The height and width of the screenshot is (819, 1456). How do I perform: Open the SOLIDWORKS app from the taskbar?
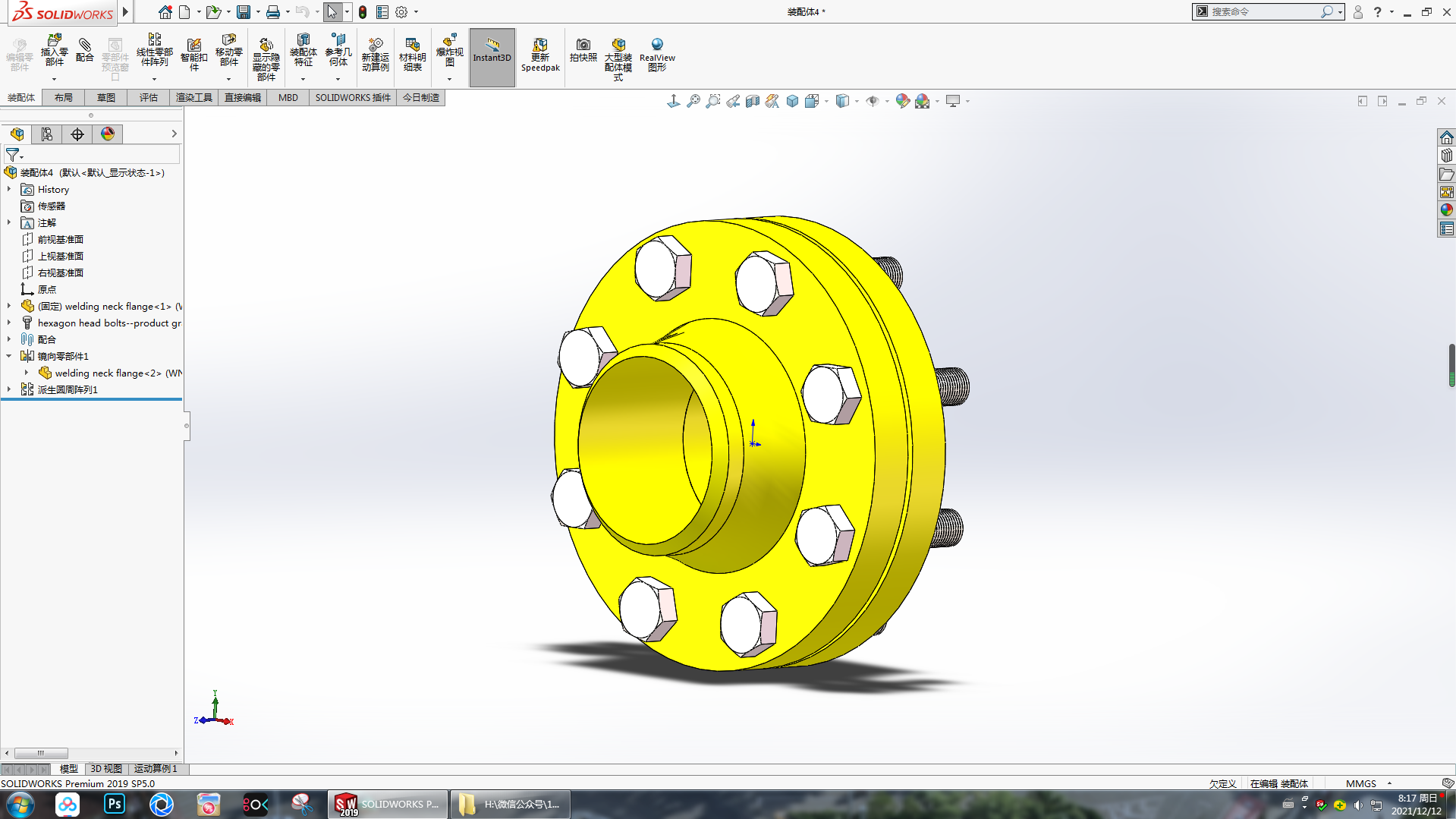[388, 804]
